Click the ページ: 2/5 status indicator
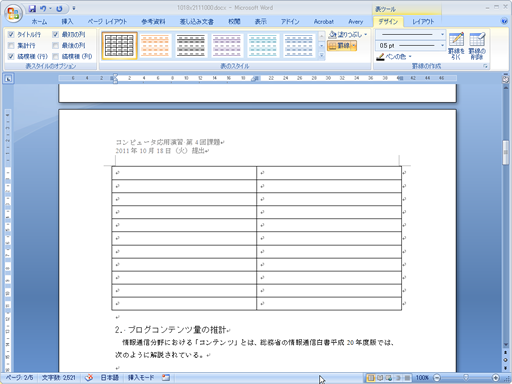 pos(19,378)
